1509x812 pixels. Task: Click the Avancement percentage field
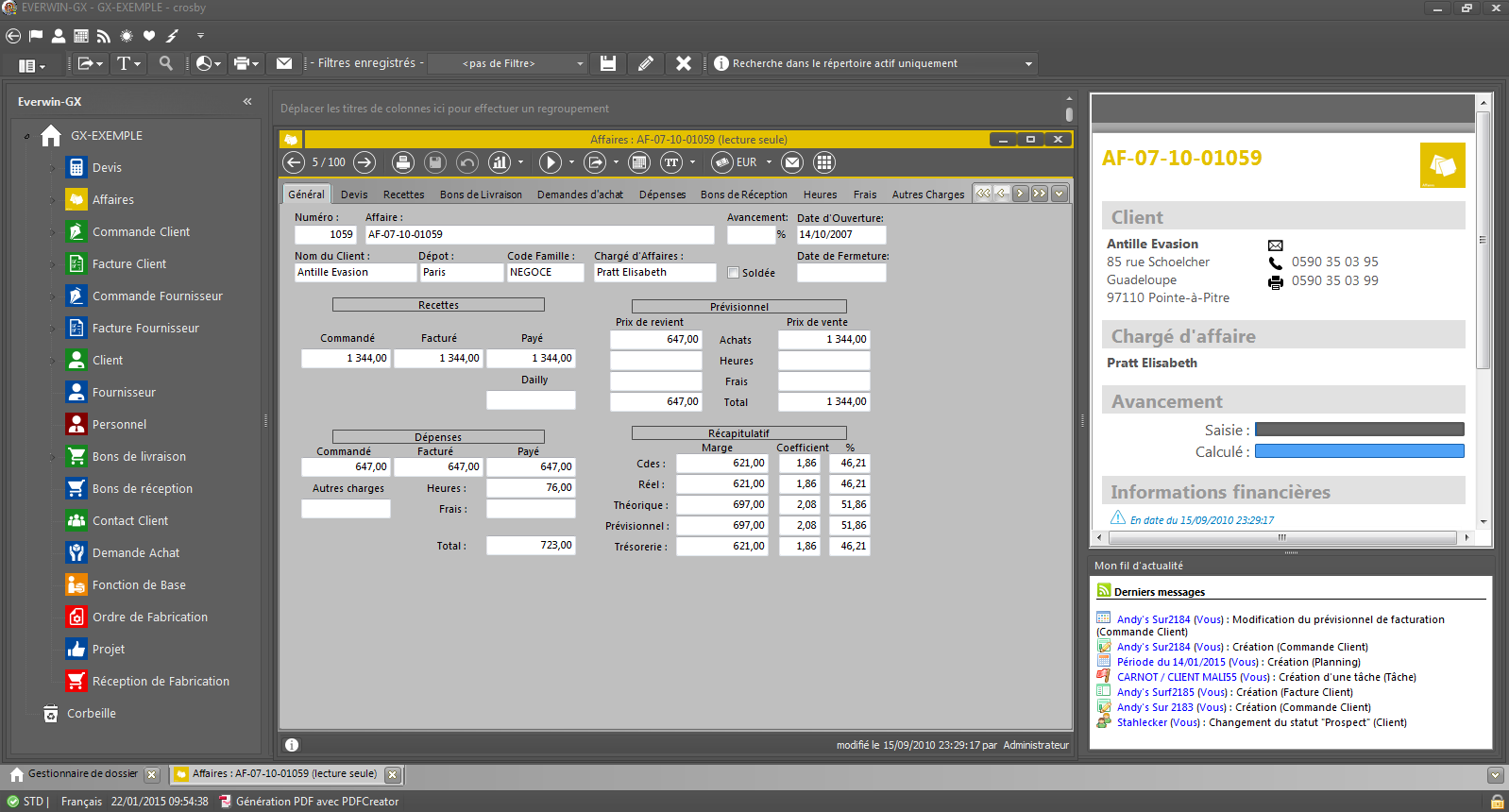tap(751, 234)
